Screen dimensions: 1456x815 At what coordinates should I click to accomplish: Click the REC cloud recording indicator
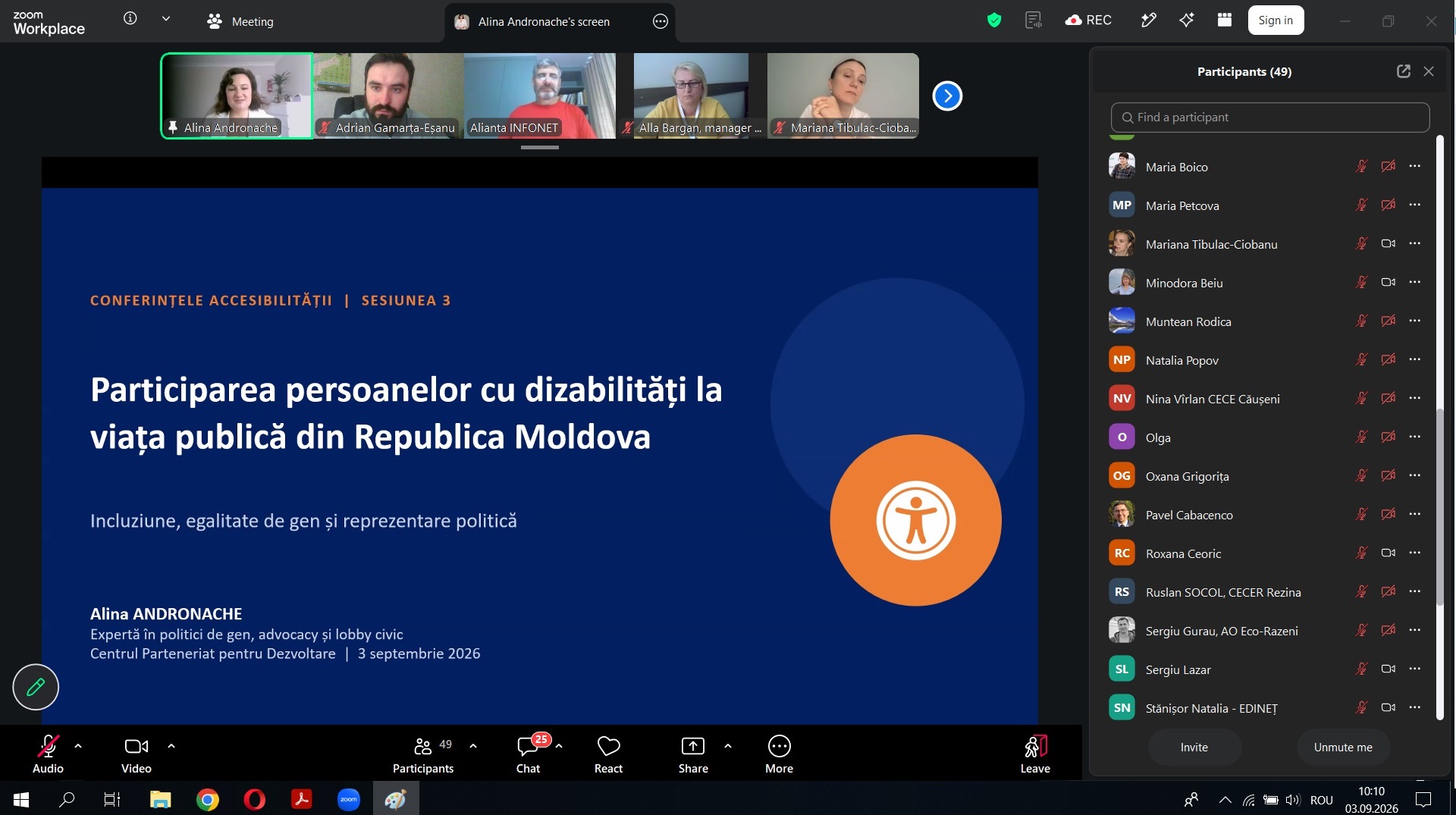(x=1088, y=20)
